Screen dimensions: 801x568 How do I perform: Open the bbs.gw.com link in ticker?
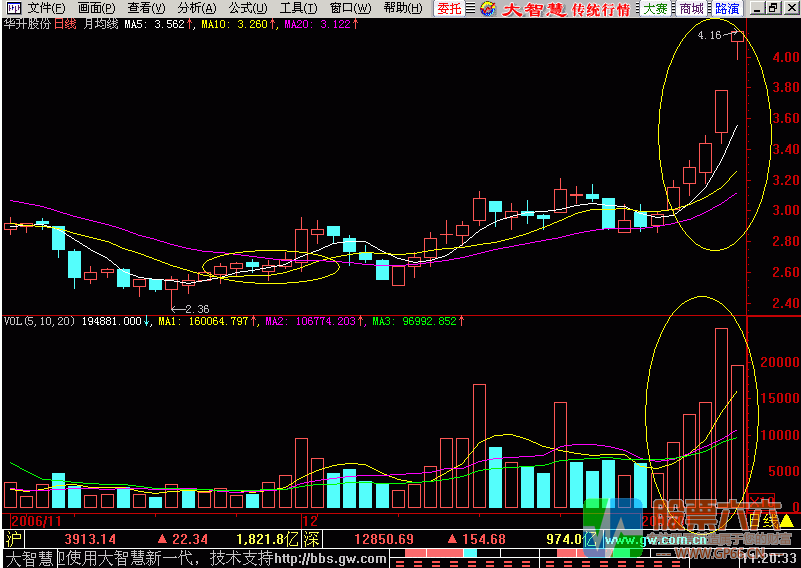pyautogui.click(x=328, y=558)
